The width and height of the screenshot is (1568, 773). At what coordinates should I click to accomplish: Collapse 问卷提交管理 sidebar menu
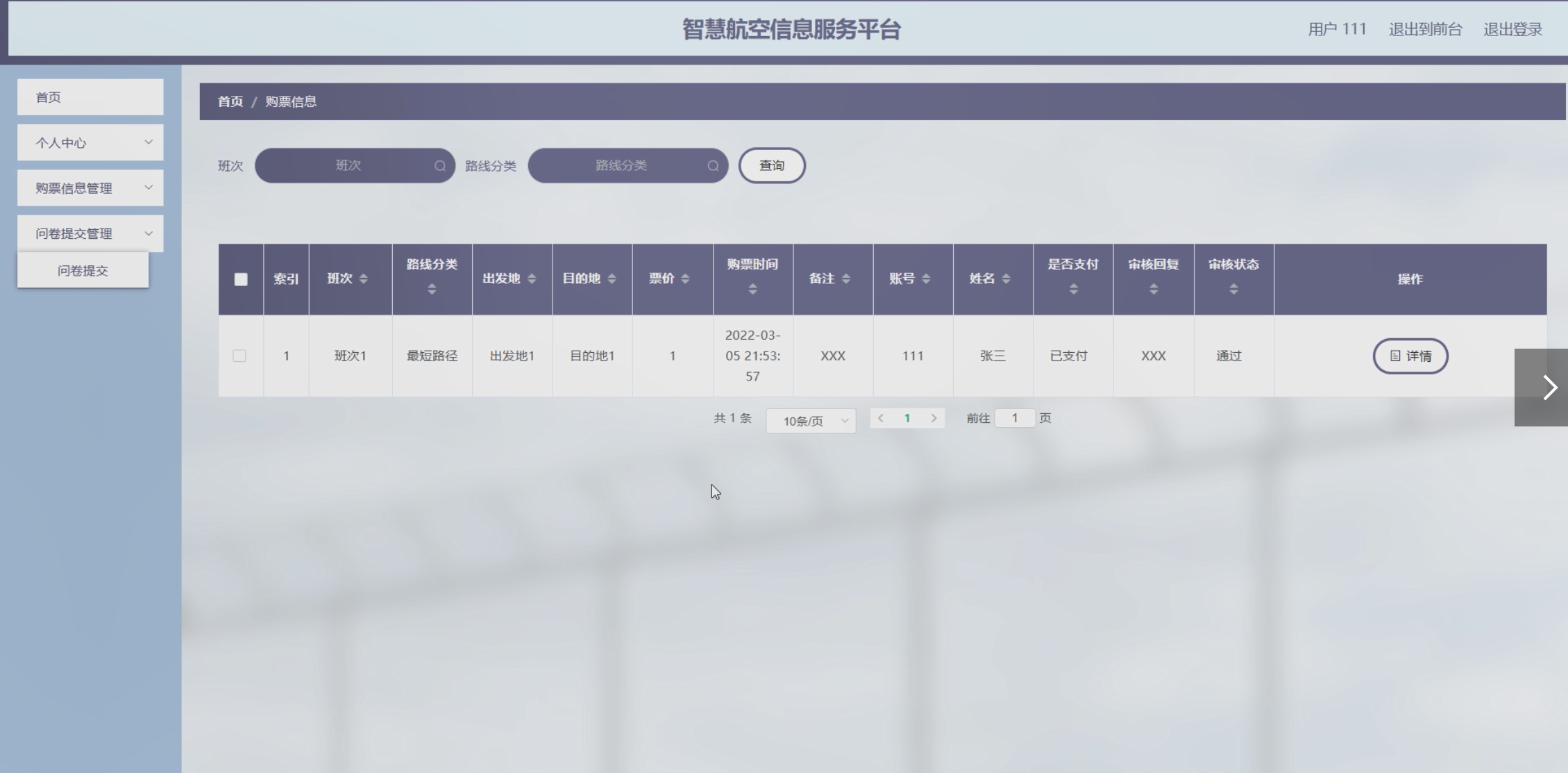(x=90, y=234)
